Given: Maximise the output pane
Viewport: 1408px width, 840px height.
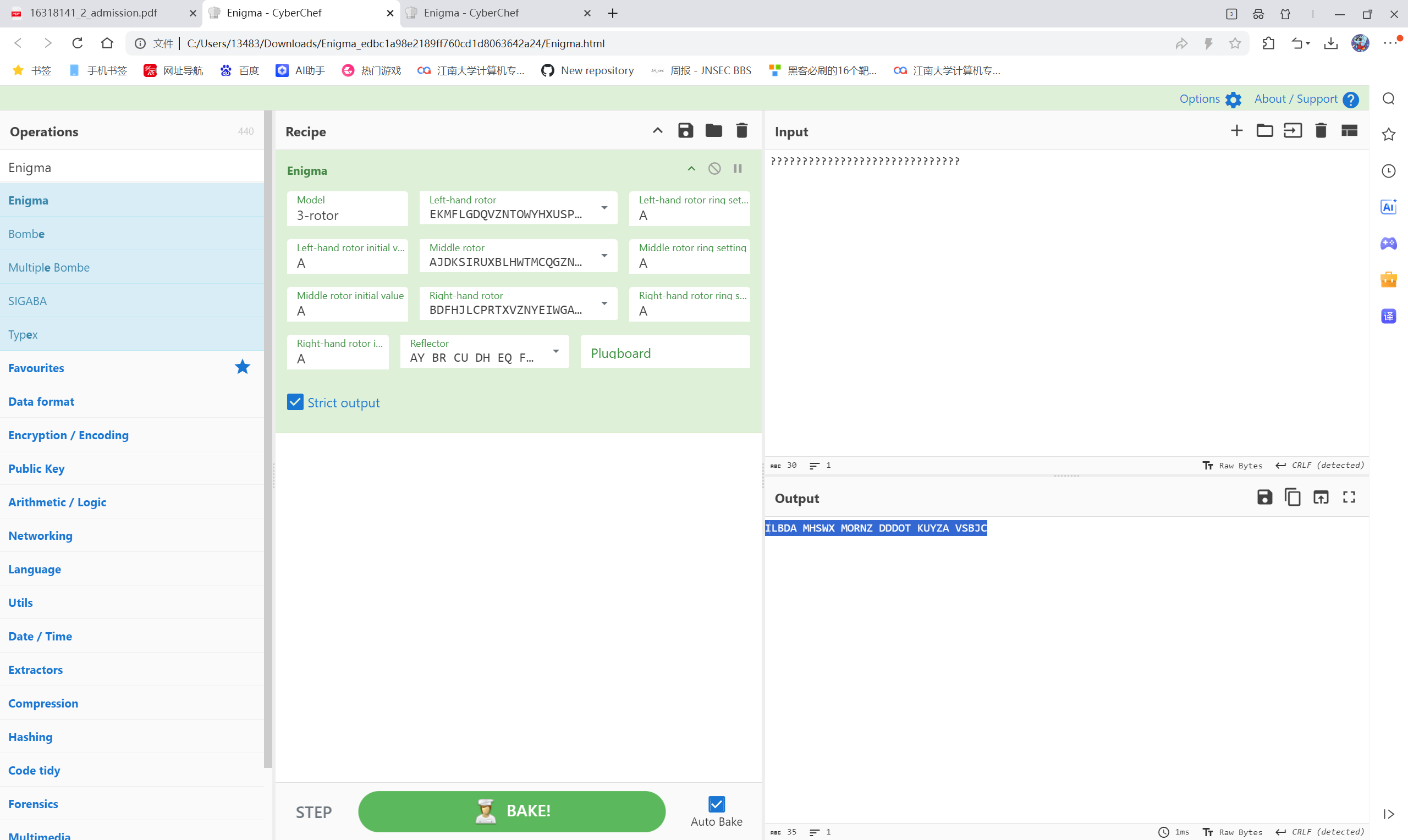Looking at the screenshot, I should [1349, 497].
